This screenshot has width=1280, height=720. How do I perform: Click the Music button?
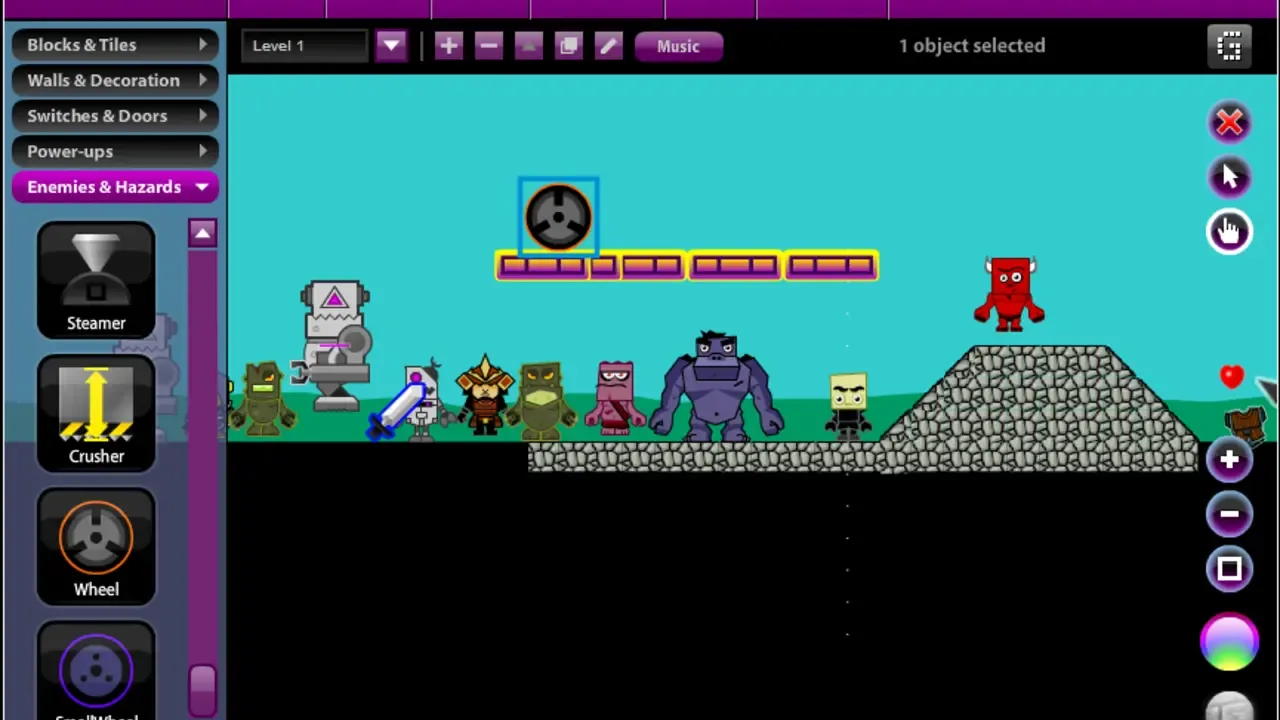tap(678, 46)
